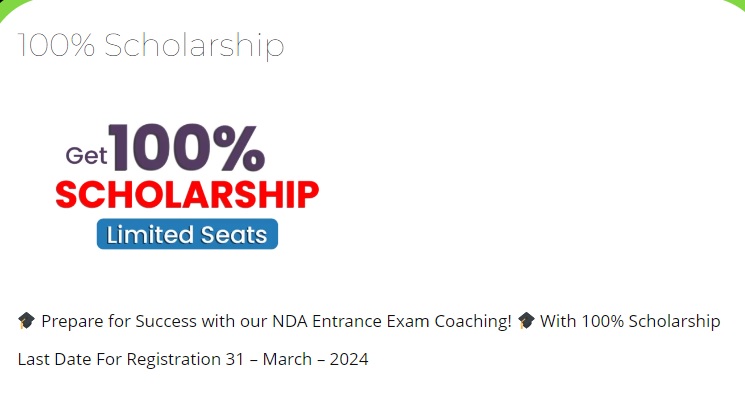Click the 'With 100% Scholarship' text
Screen dimensions: 745x403
coord(630,321)
